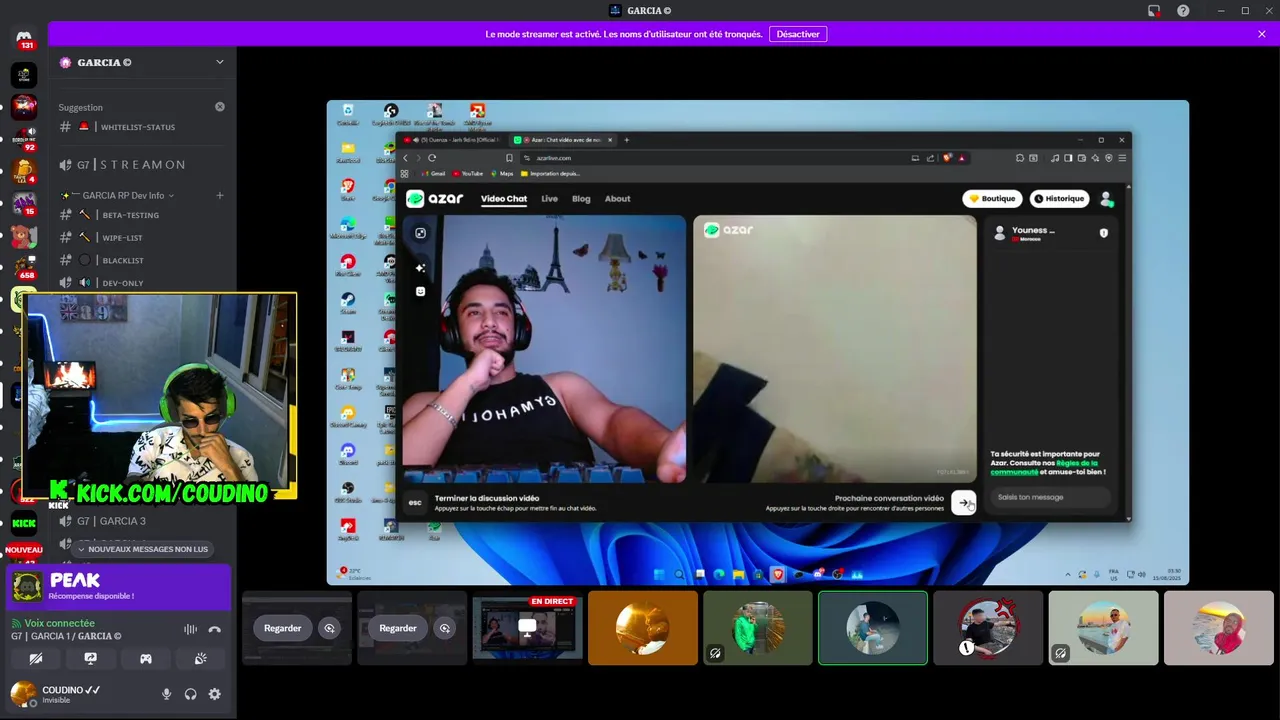Open COUDINO user profile avatar
Viewport: 1280px width, 720px height.
[23, 693]
